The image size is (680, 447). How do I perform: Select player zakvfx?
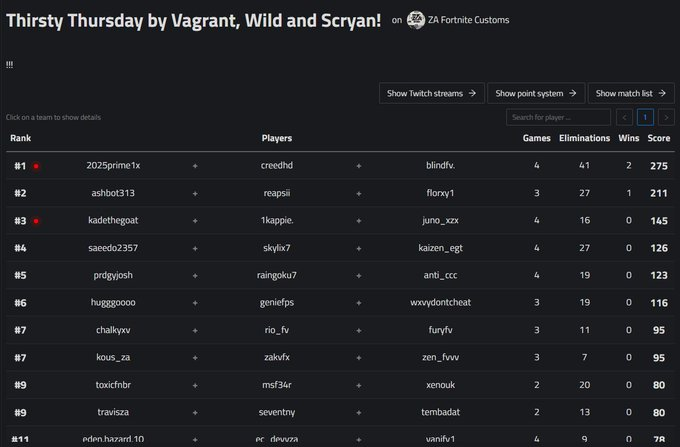point(277,357)
